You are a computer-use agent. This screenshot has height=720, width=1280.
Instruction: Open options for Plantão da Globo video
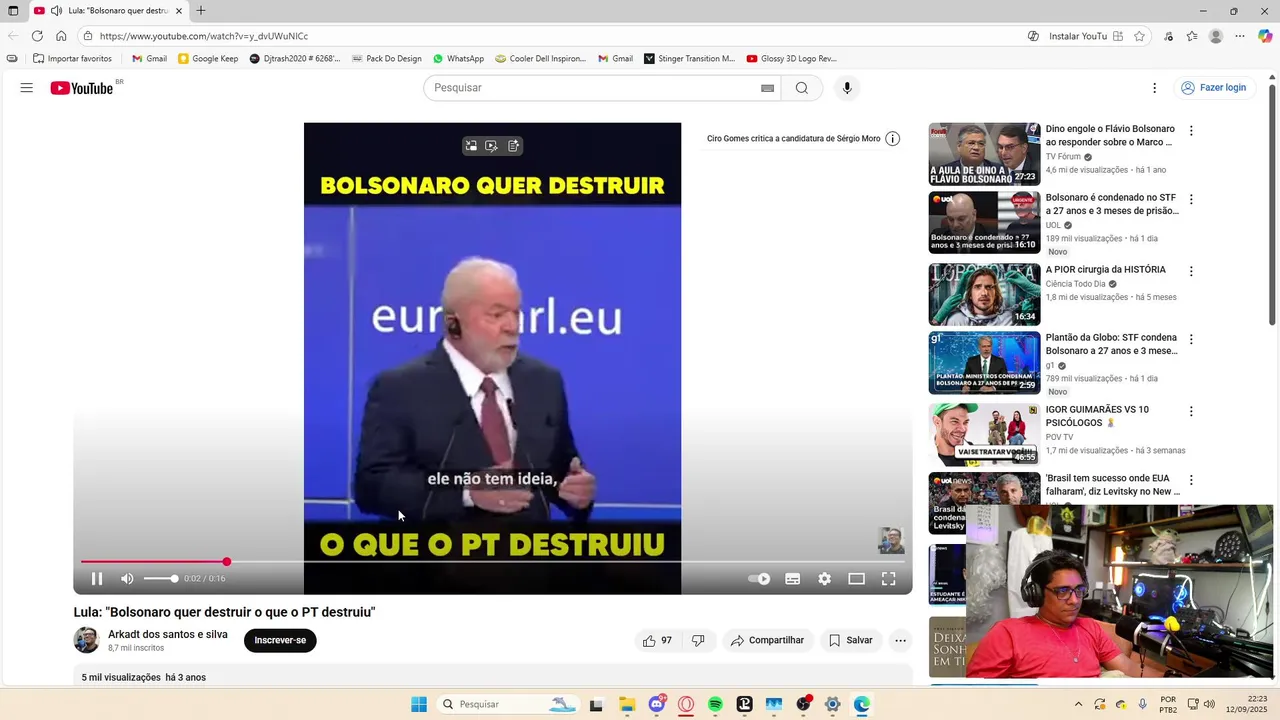point(1191,339)
